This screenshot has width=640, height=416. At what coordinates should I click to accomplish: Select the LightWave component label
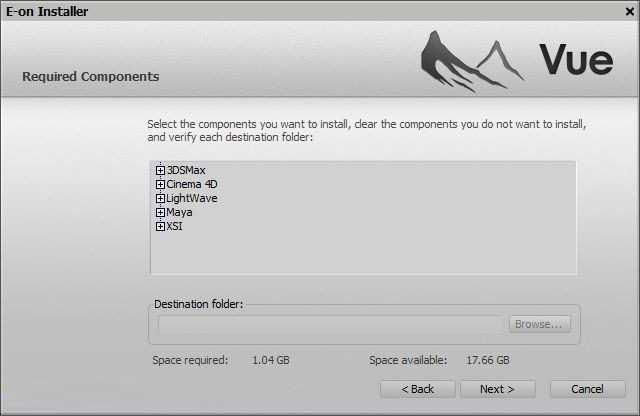click(192, 198)
